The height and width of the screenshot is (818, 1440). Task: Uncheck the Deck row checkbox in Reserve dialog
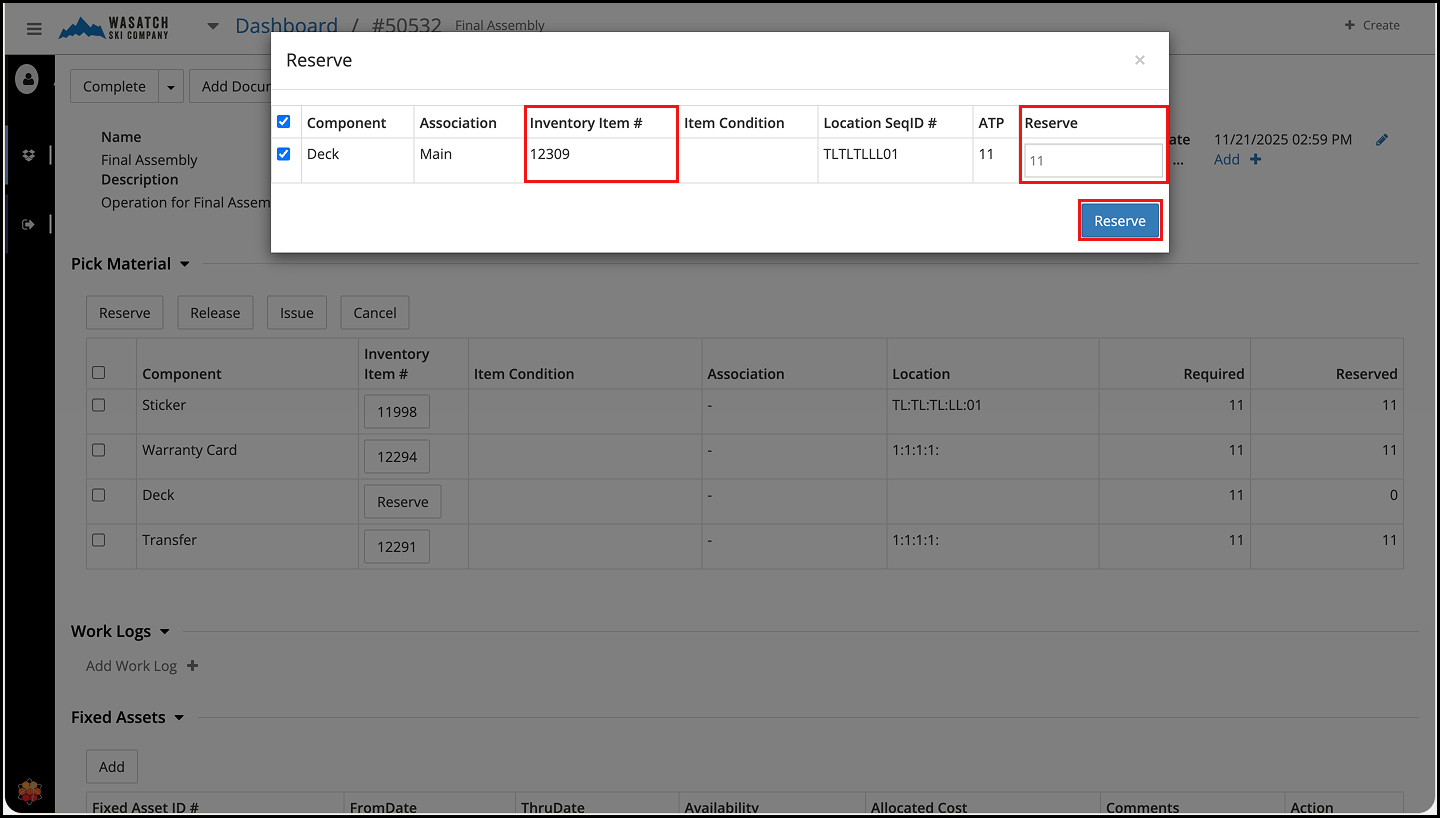tap(284, 154)
